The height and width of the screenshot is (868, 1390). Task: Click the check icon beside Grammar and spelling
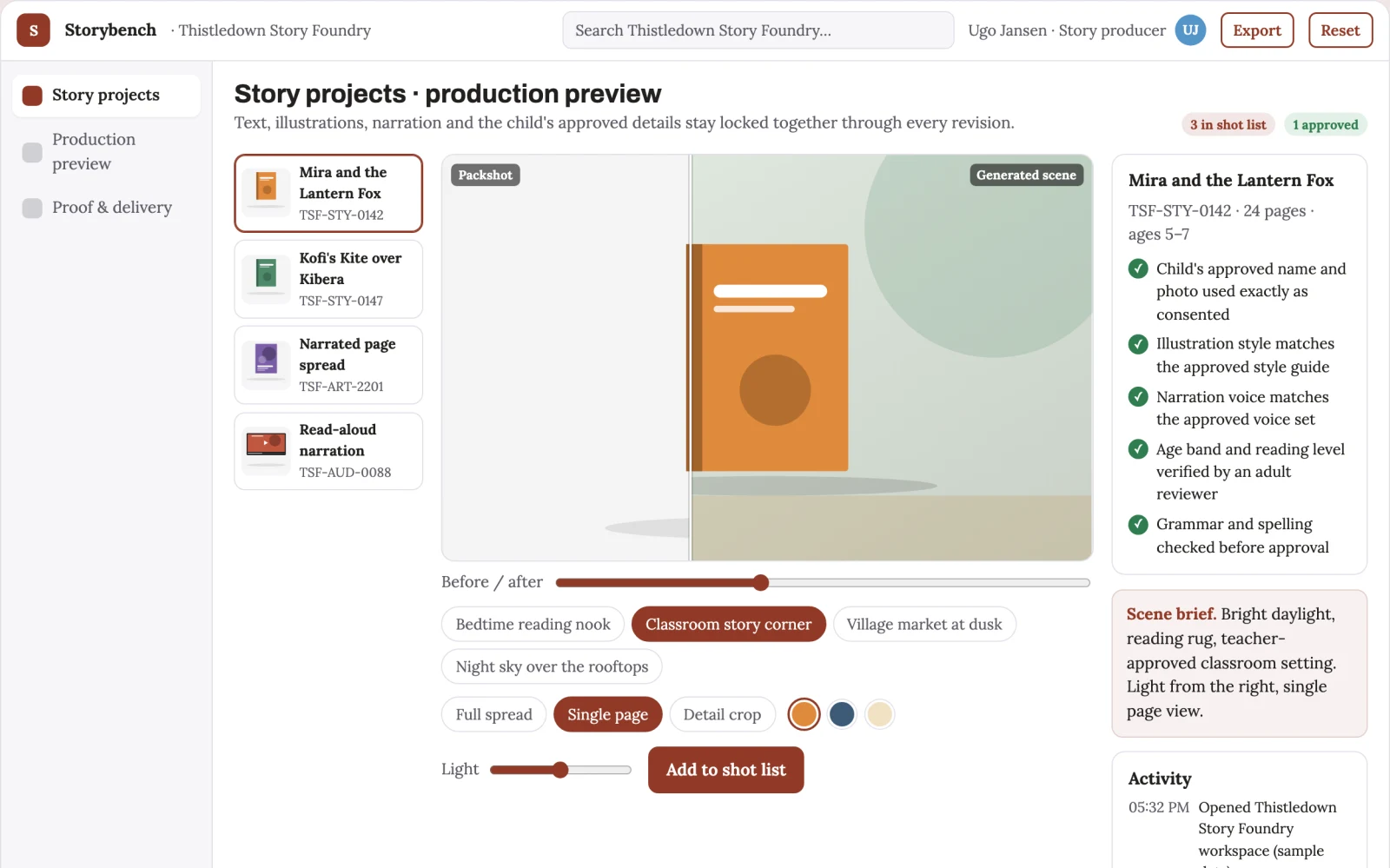tap(1138, 525)
